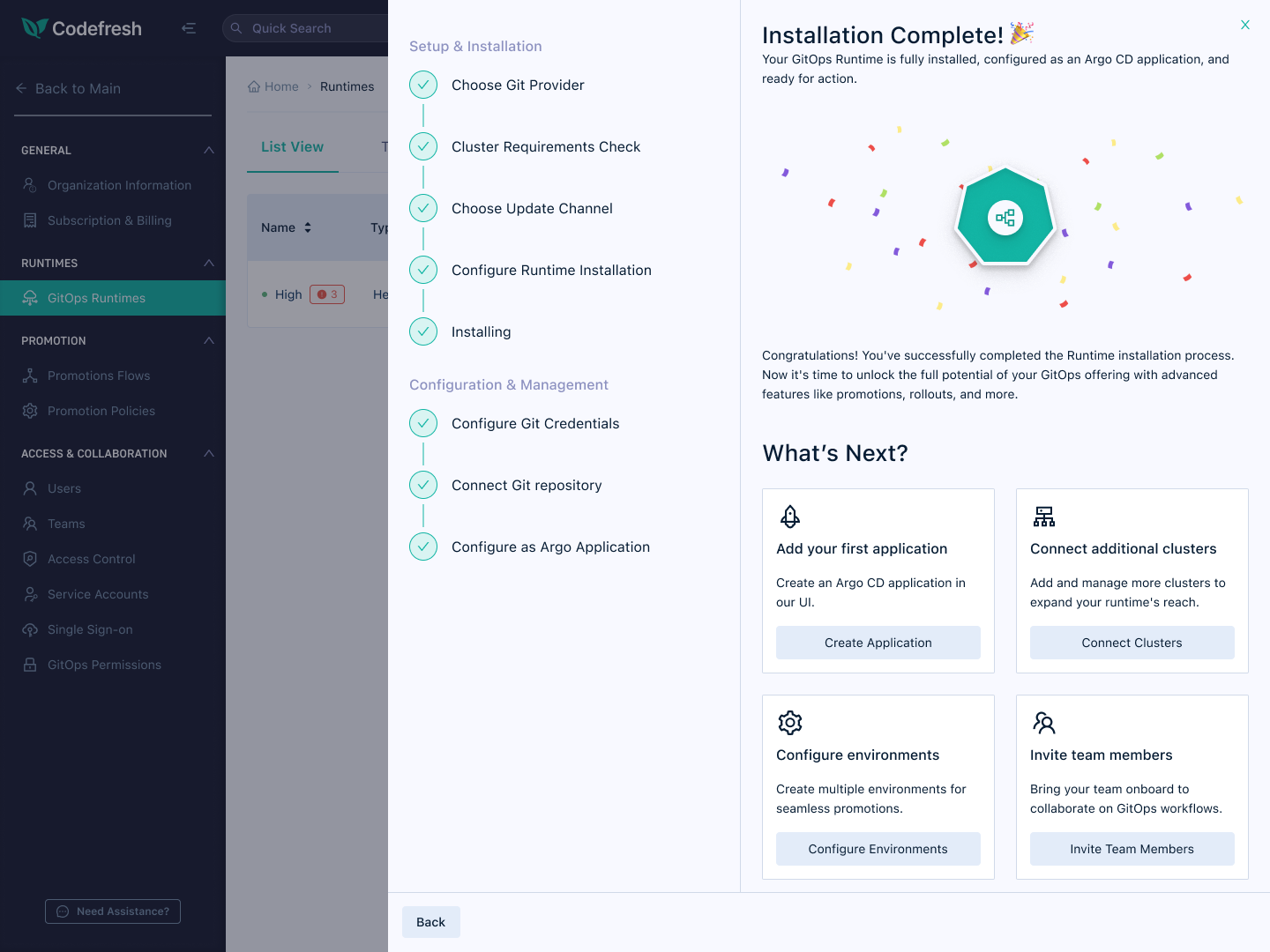
Task: Click the Home breadcrumb house icon
Action: 254,86
